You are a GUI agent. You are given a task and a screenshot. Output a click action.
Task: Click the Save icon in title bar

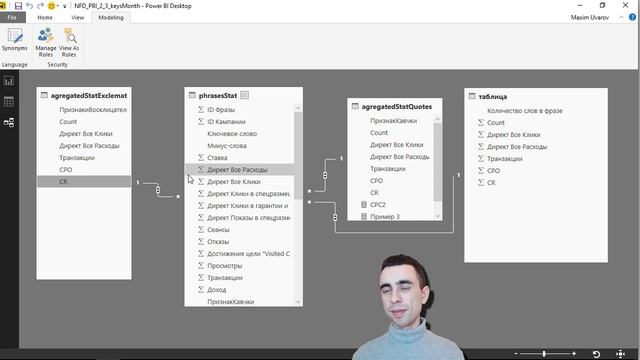18,6
